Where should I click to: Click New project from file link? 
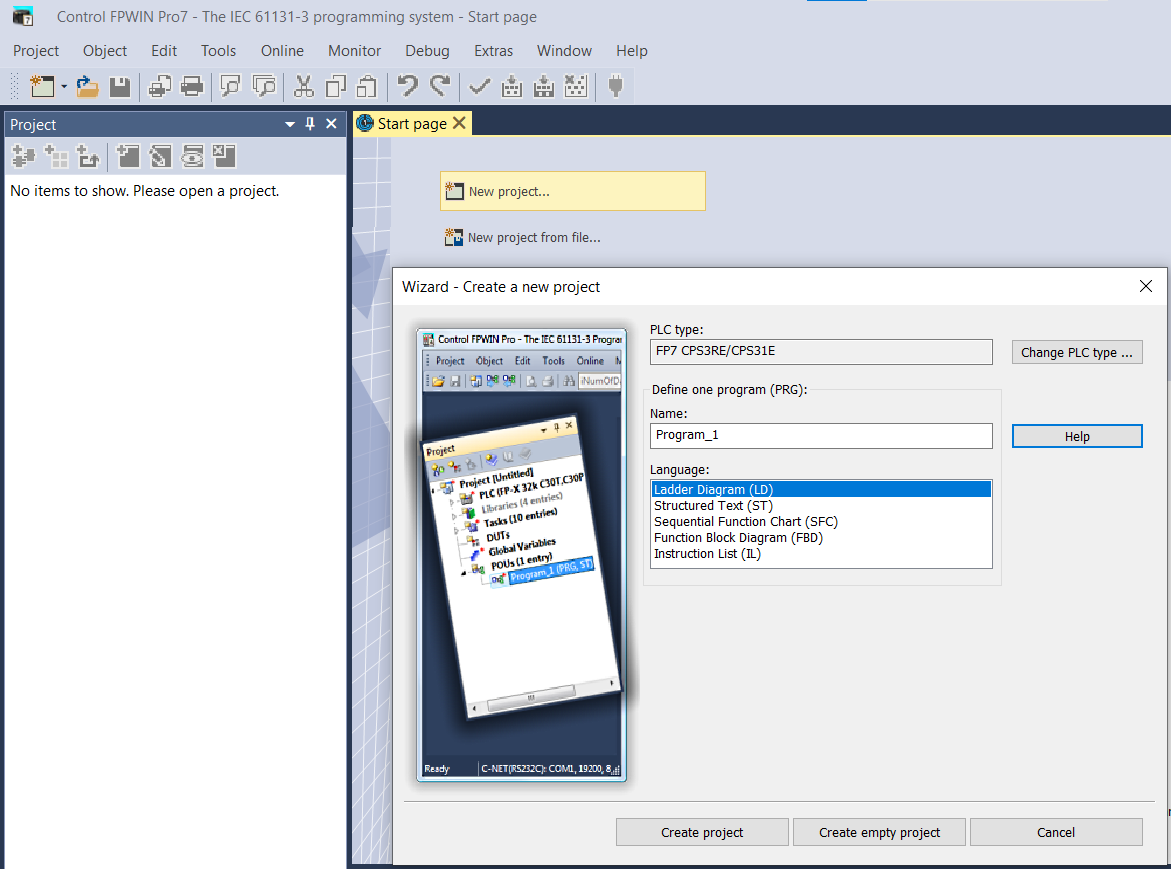[x=534, y=238]
